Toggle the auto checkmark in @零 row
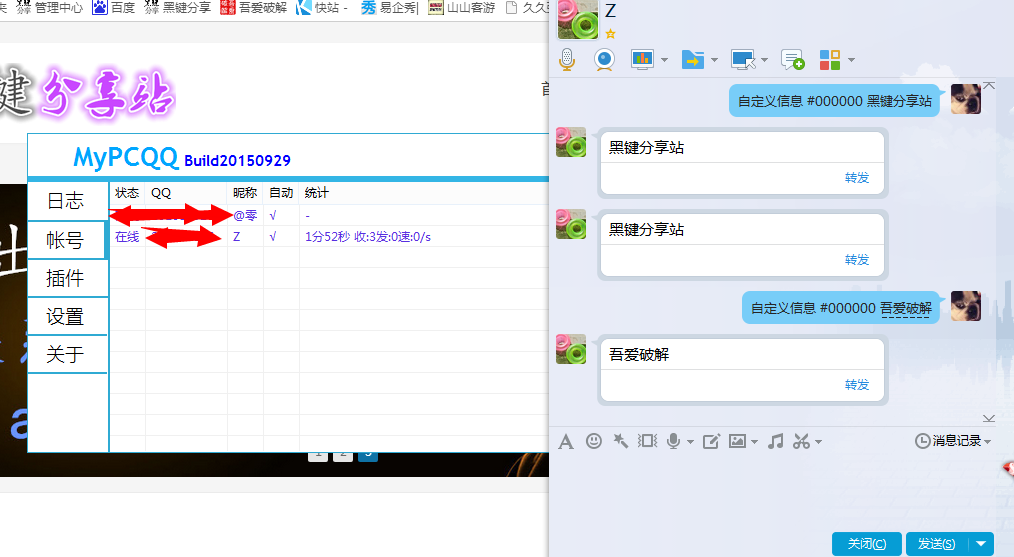 tap(273, 215)
